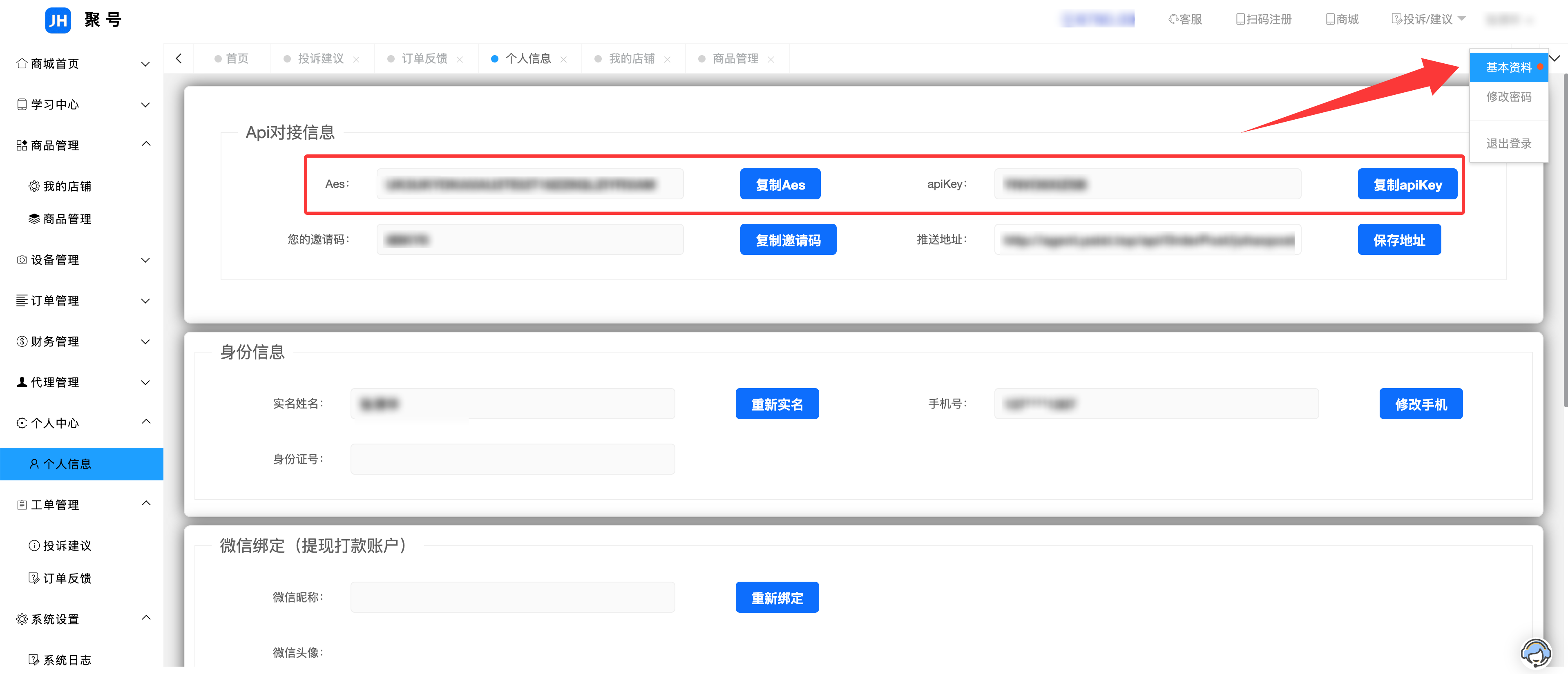Image resolution: width=1568 pixels, height=674 pixels.
Task: Click the 复制Aes button
Action: 780,185
